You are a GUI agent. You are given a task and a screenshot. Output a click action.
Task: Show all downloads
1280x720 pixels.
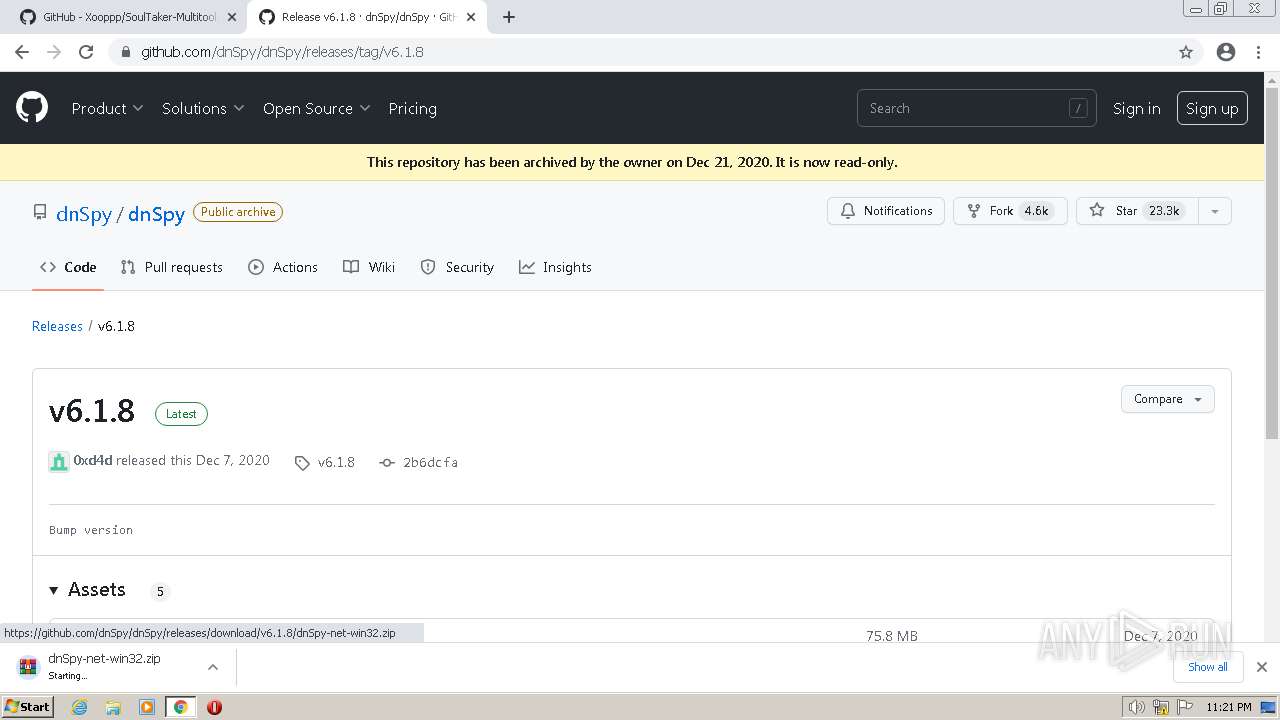click(x=1207, y=667)
